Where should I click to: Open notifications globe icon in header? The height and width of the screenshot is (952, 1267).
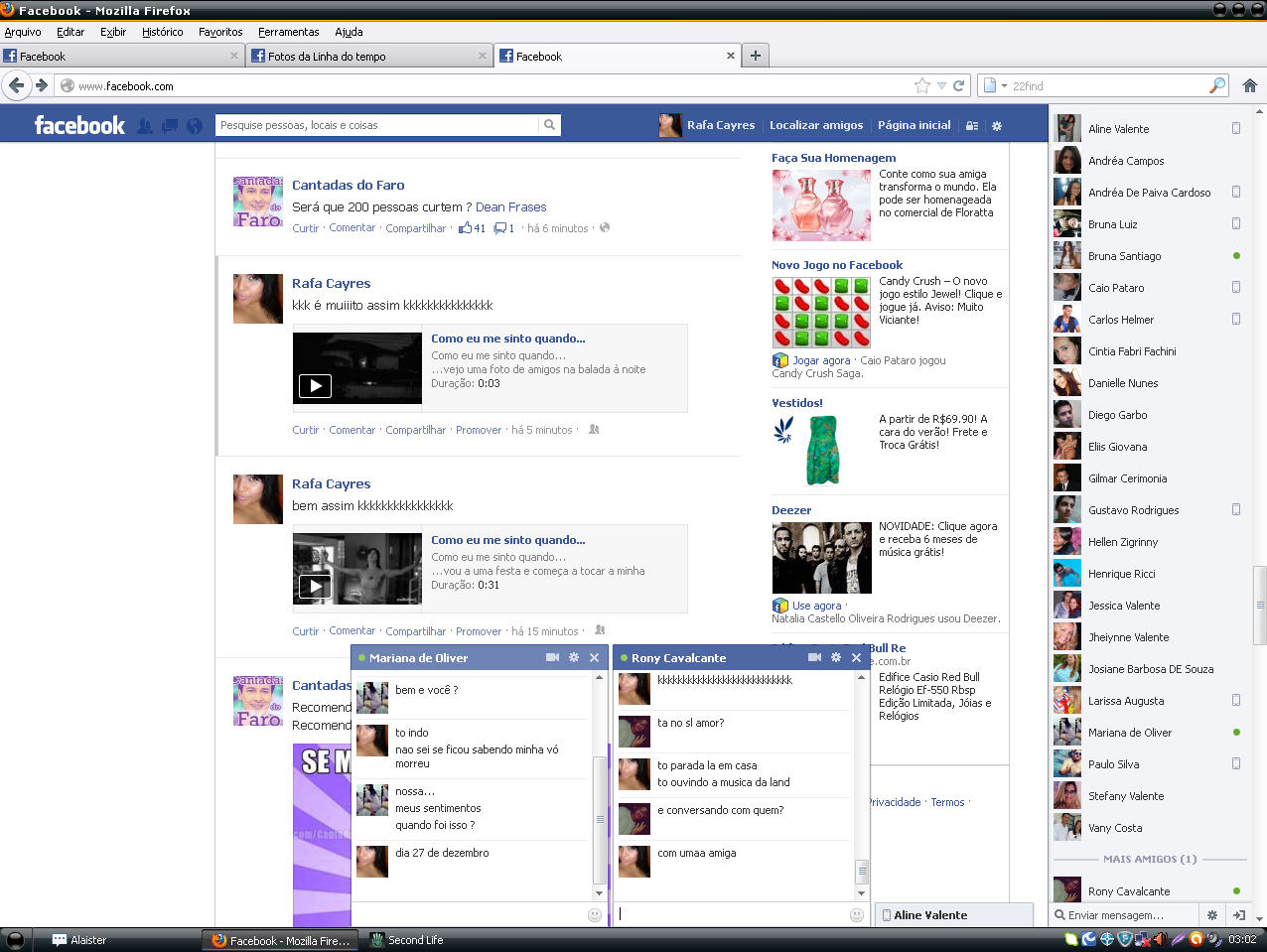tap(195, 126)
